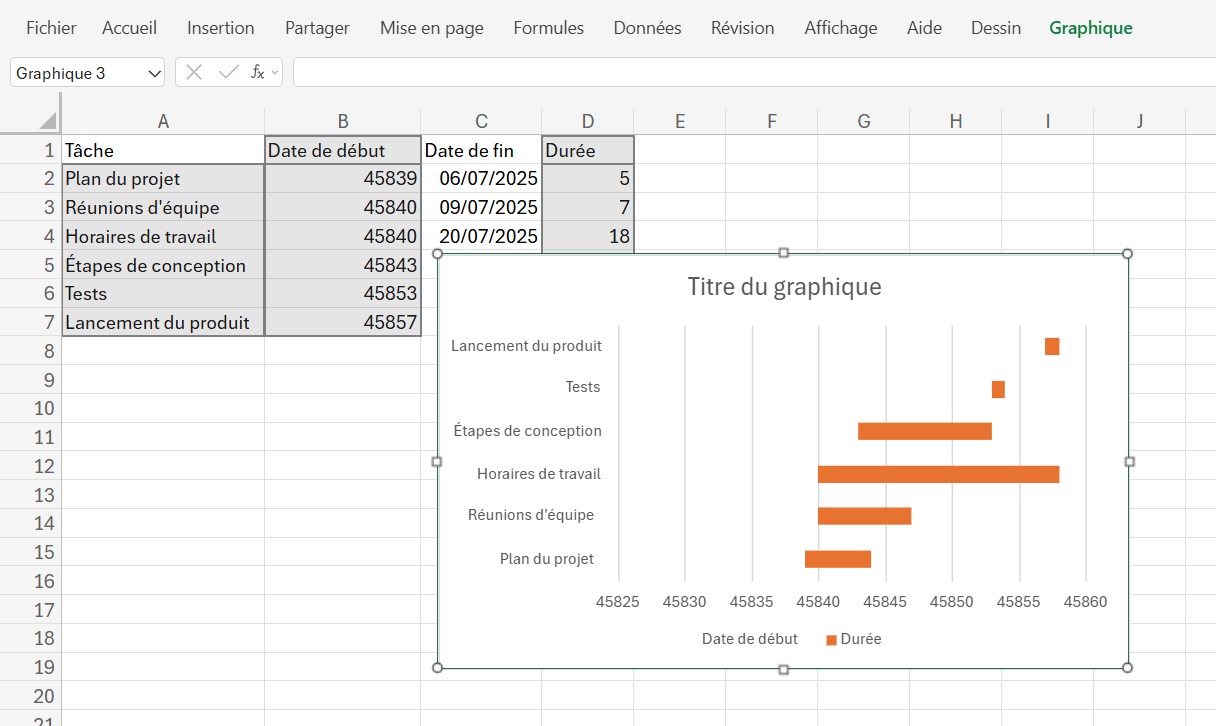Confirm entry using the checkmark icon
The height and width of the screenshot is (726, 1216).
click(225, 72)
